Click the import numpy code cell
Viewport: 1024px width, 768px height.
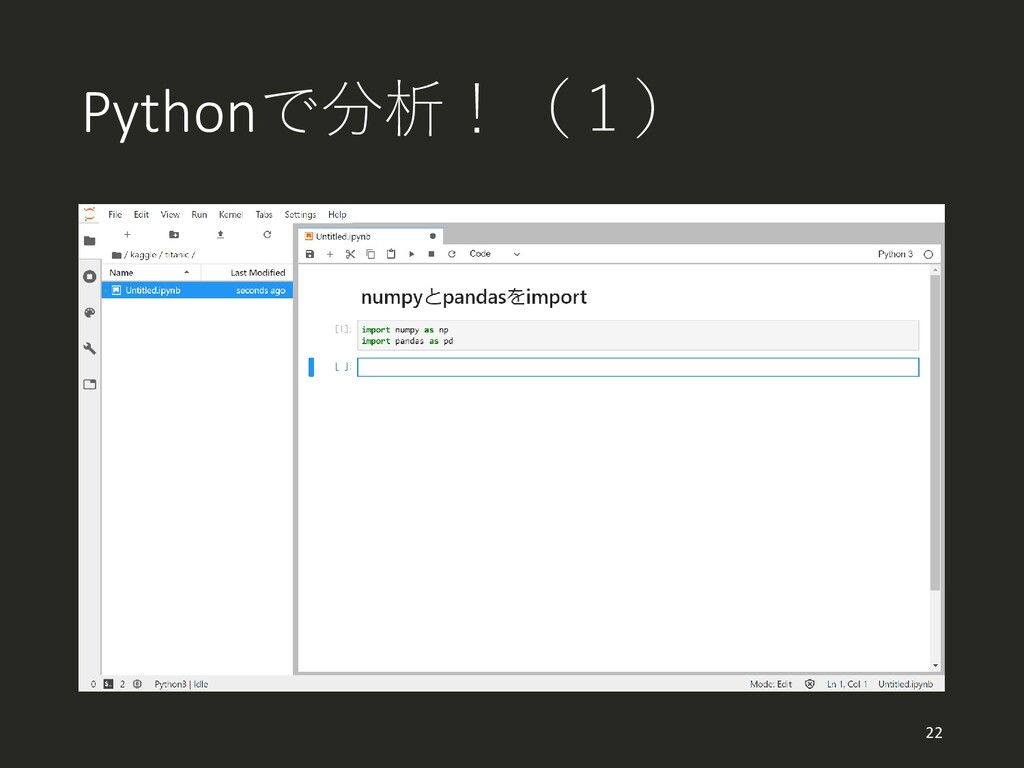click(638, 335)
